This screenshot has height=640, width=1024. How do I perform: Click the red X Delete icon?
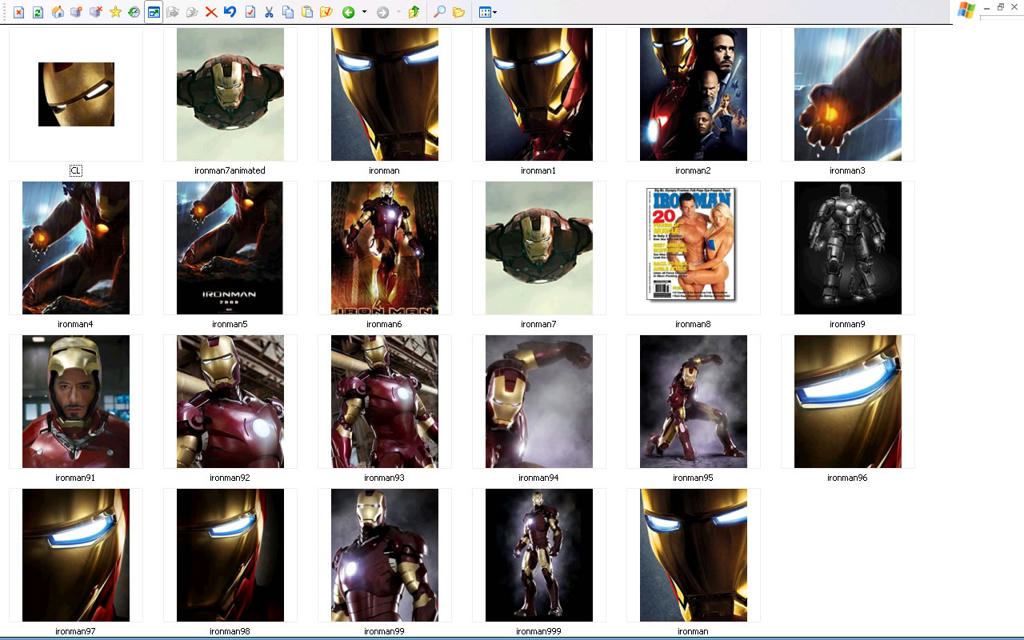211,12
